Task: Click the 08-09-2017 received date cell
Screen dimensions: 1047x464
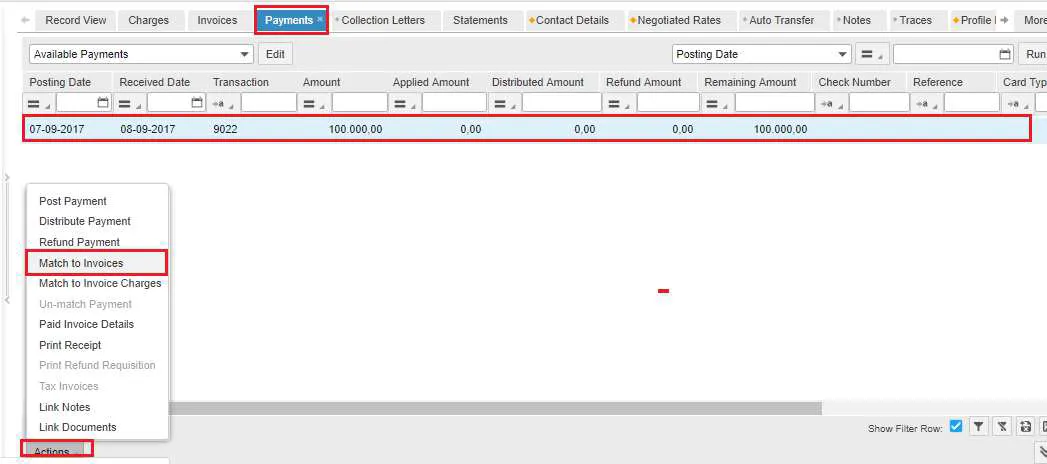Action: [x=148, y=129]
